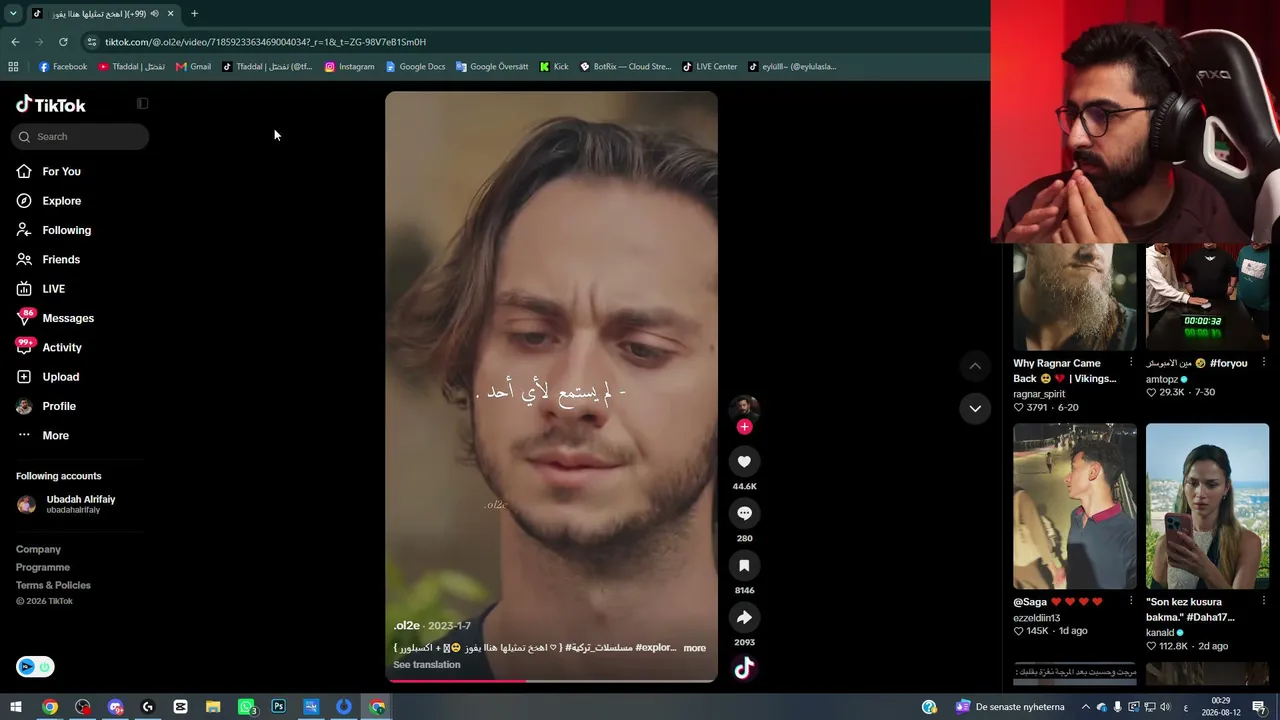Expand the caption with 'more'

coord(694,648)
